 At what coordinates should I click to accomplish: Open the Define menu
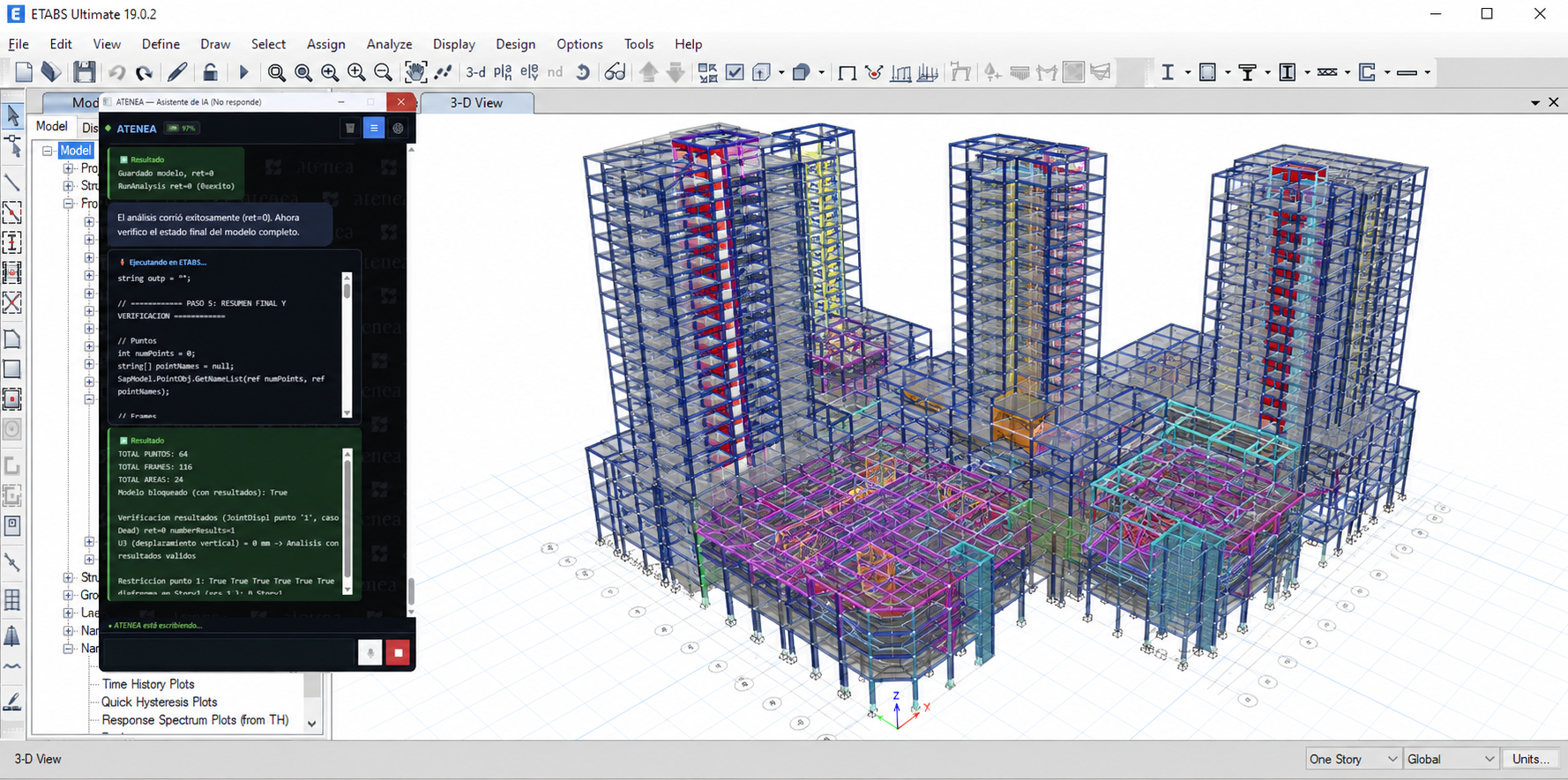161,44
